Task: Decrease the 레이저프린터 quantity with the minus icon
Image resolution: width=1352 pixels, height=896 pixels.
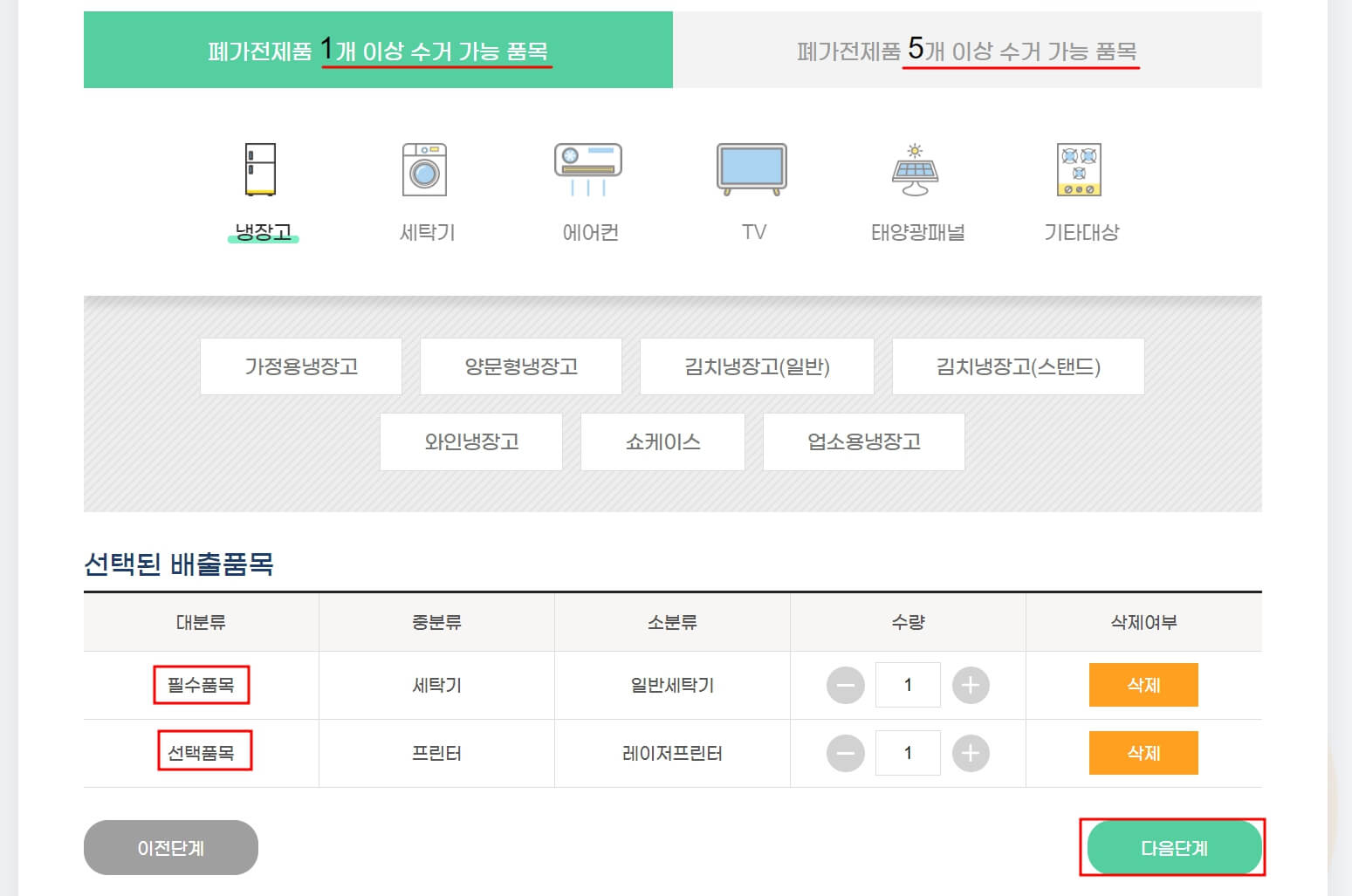Action: pyautogui.click(x=844, y=752)
